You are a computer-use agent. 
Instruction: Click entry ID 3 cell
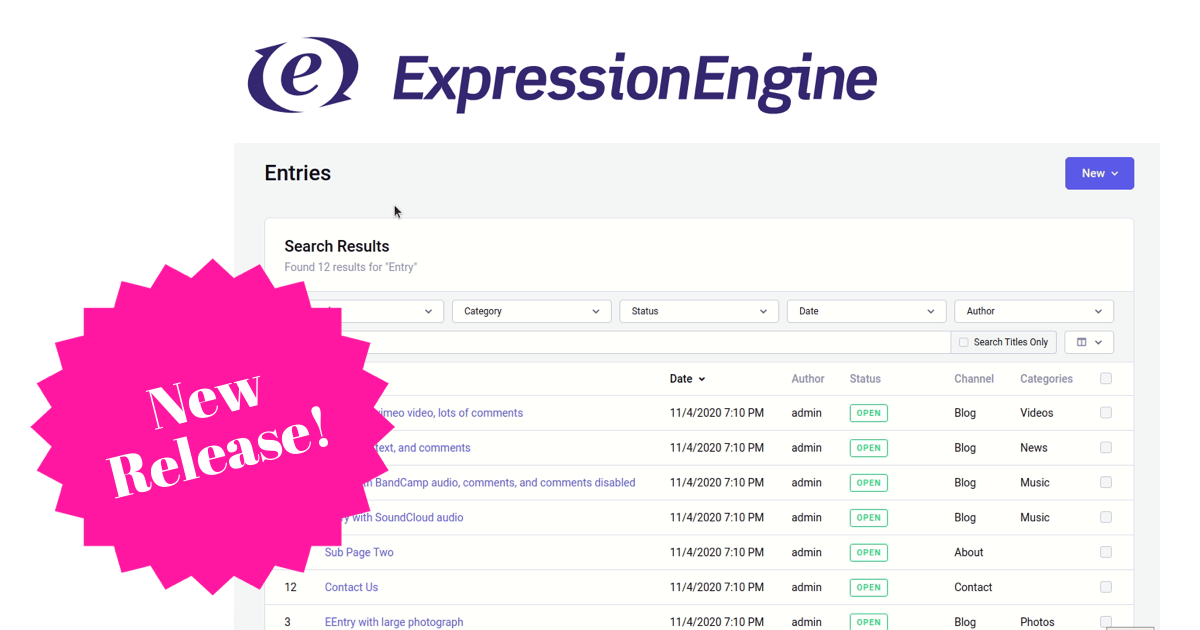pyautogui.click(x=287, y=622)
